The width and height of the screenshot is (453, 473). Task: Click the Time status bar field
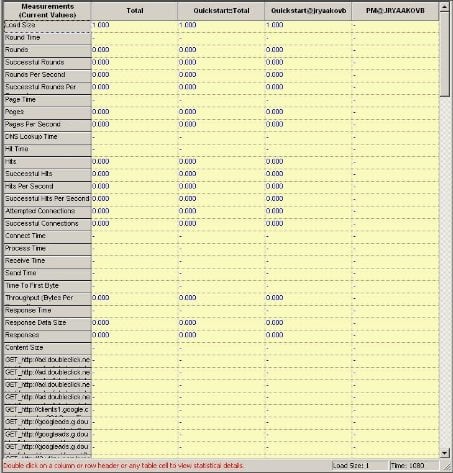414,465
